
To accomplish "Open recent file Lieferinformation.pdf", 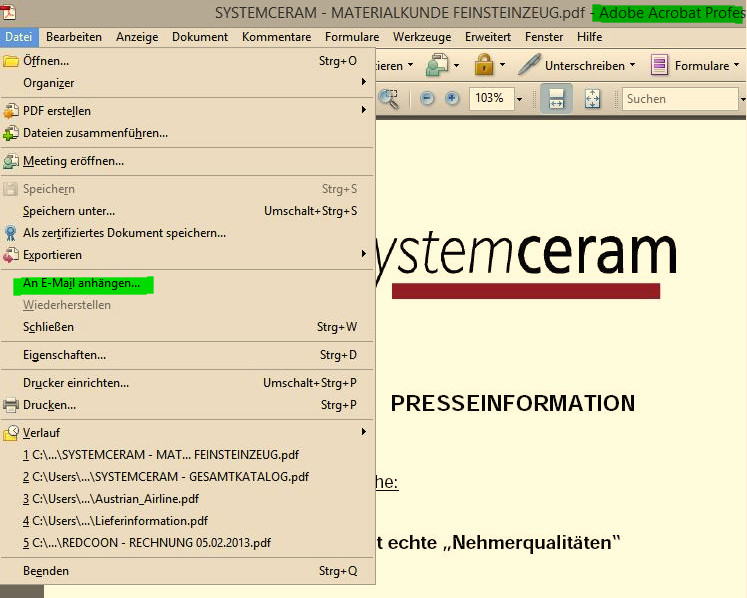I will [x=187, y=521].
